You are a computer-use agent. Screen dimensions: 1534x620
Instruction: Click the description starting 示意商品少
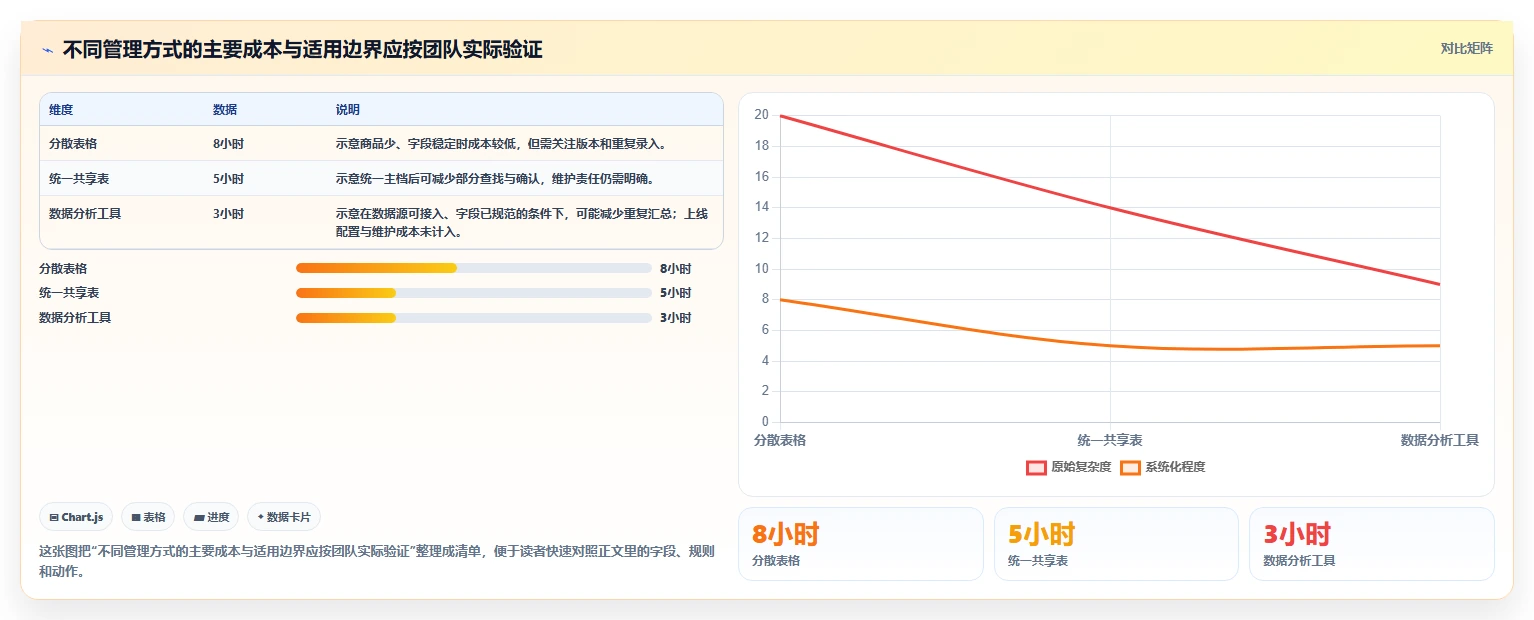[501, 144]
